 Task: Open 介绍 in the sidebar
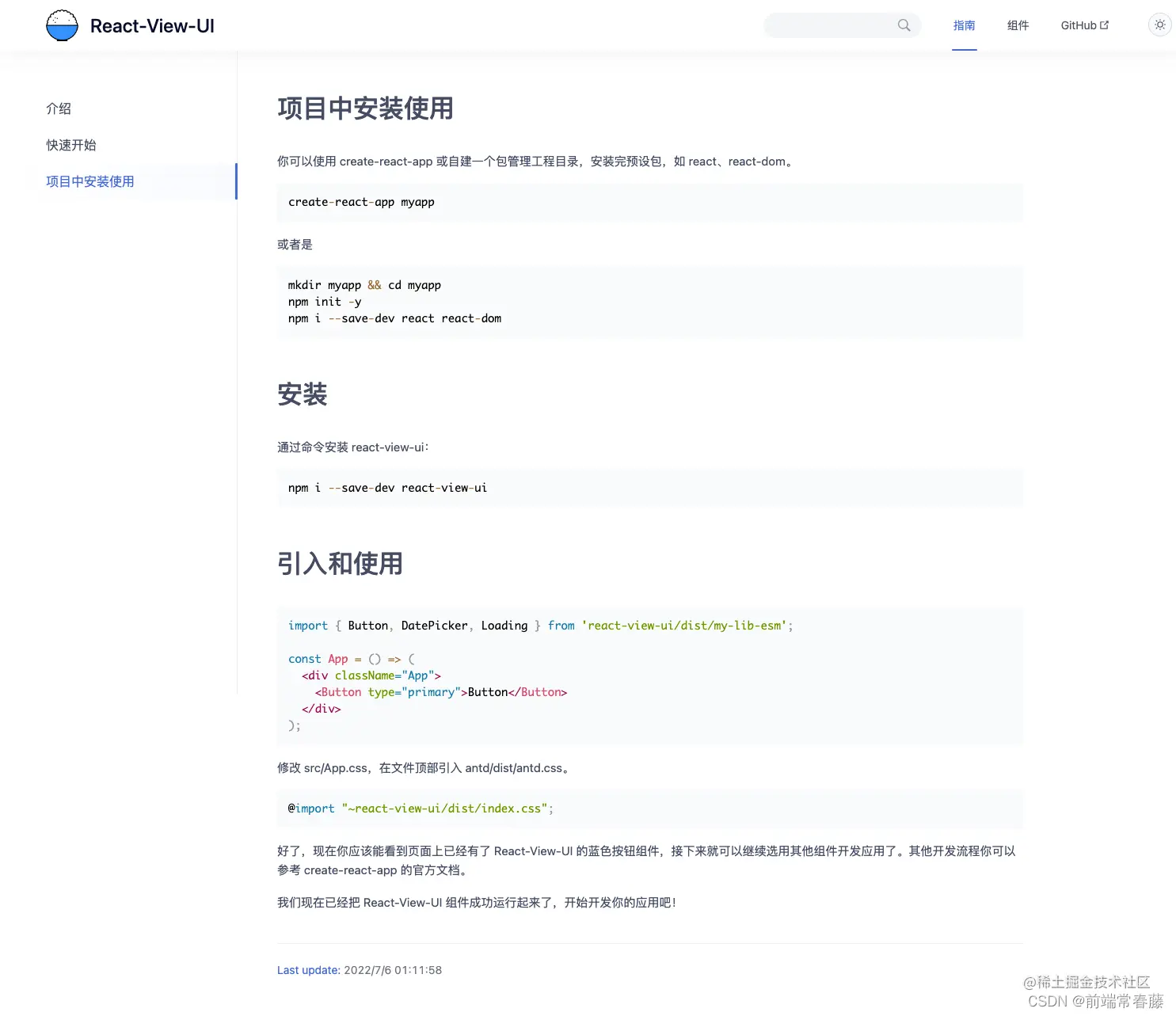click(59, 108)
